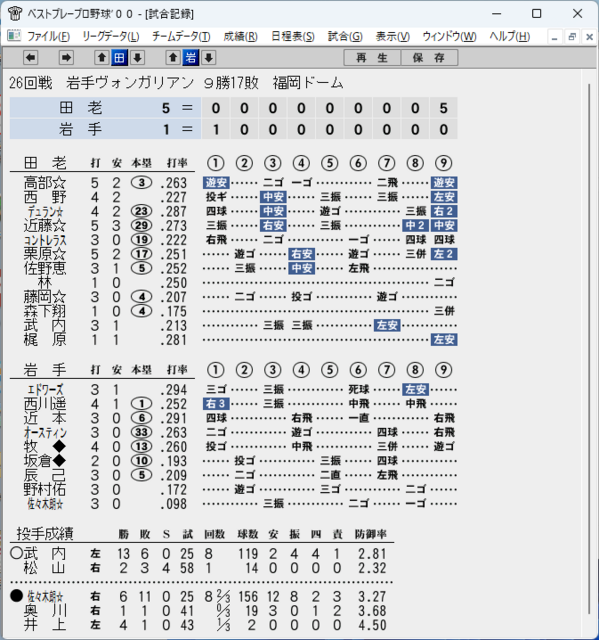The width and height of the screenshot is (599, 640).
Task: Click the up arrow before 田 icon
Action: tap(102, 58)
